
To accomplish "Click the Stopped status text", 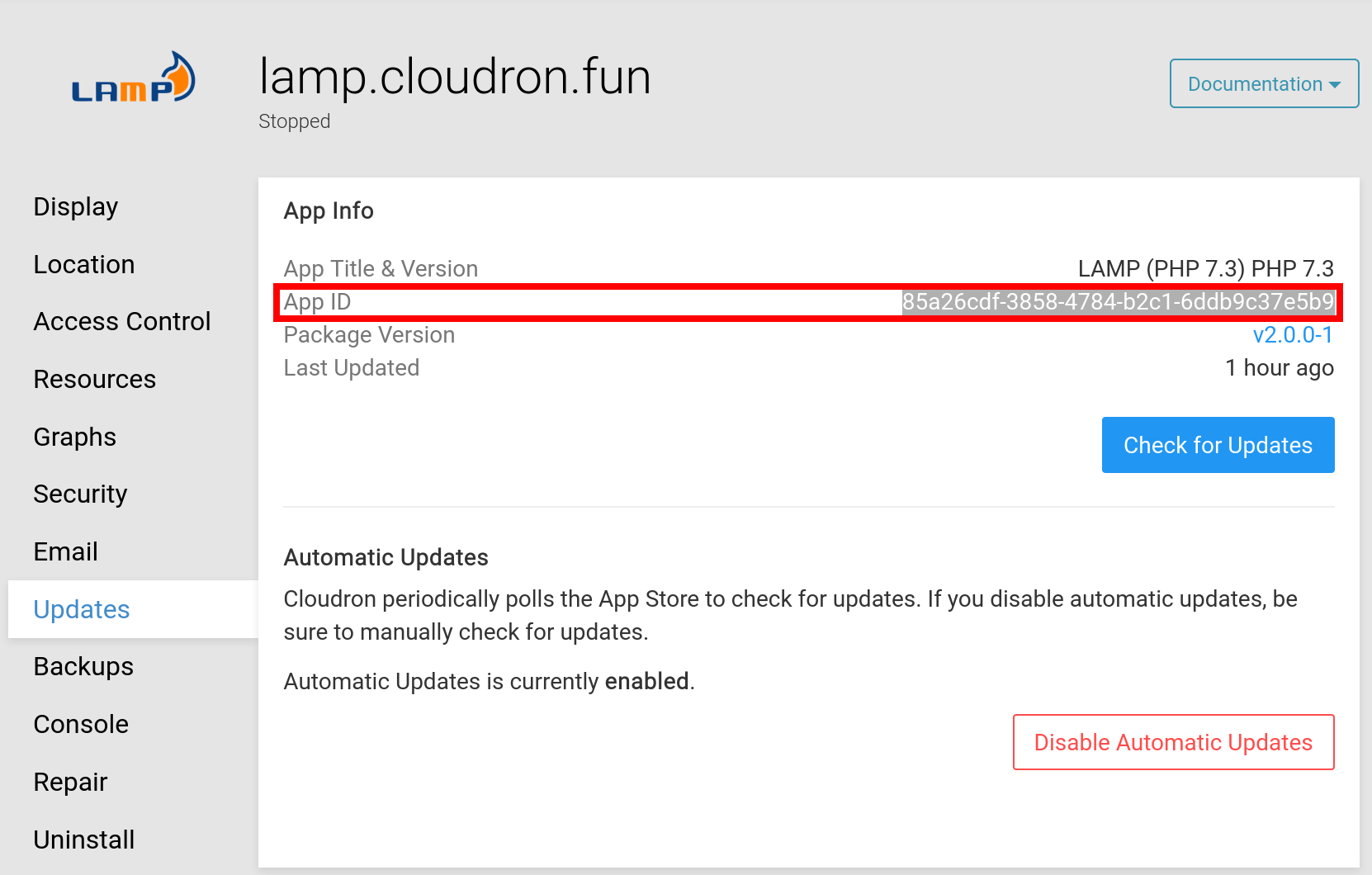I will pyautogui.click(x=295, y=121).
